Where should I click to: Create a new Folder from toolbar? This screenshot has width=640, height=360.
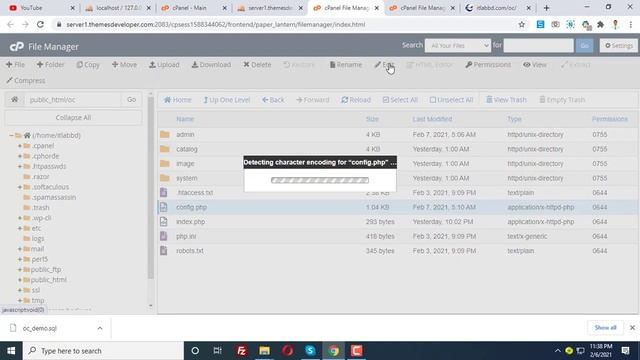coord(51,64)
